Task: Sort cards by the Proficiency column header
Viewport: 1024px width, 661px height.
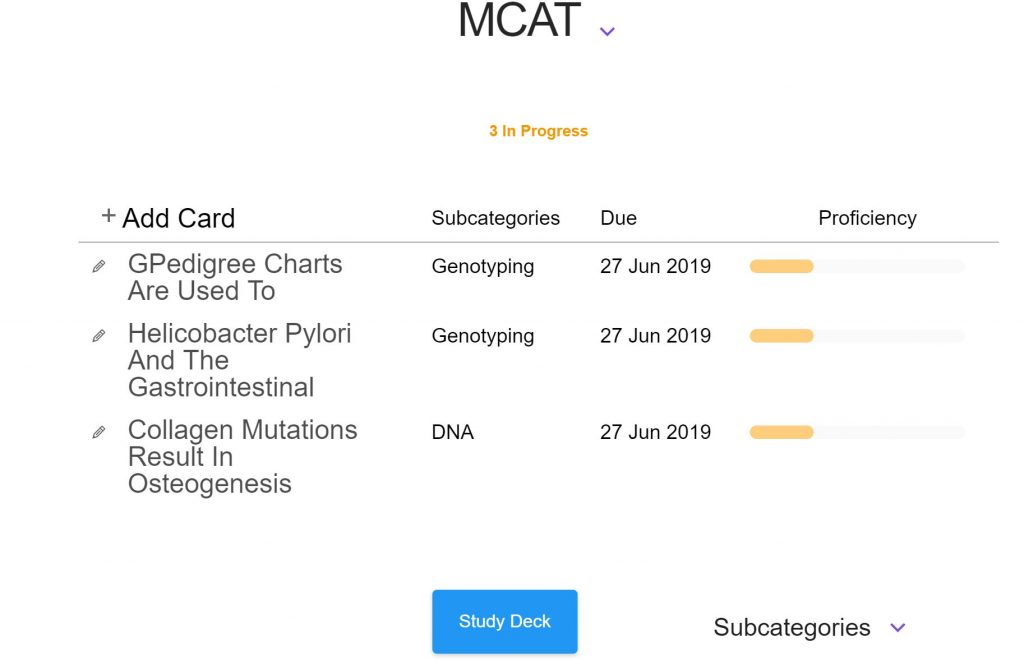Action: [867, 218]
